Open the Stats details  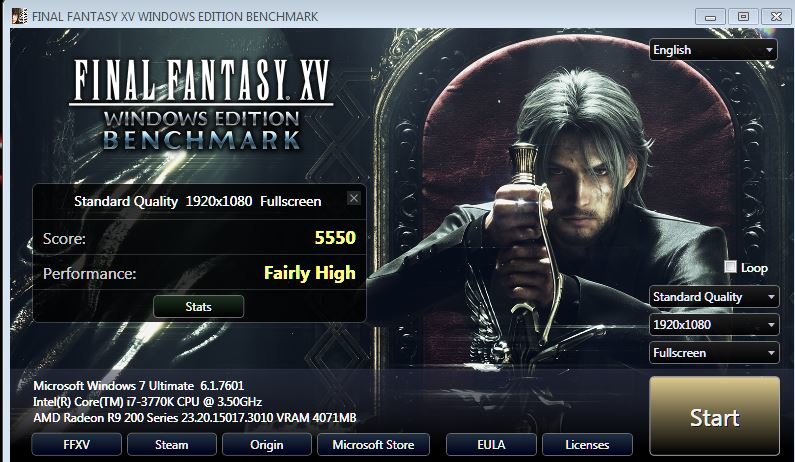click(198, 306)
